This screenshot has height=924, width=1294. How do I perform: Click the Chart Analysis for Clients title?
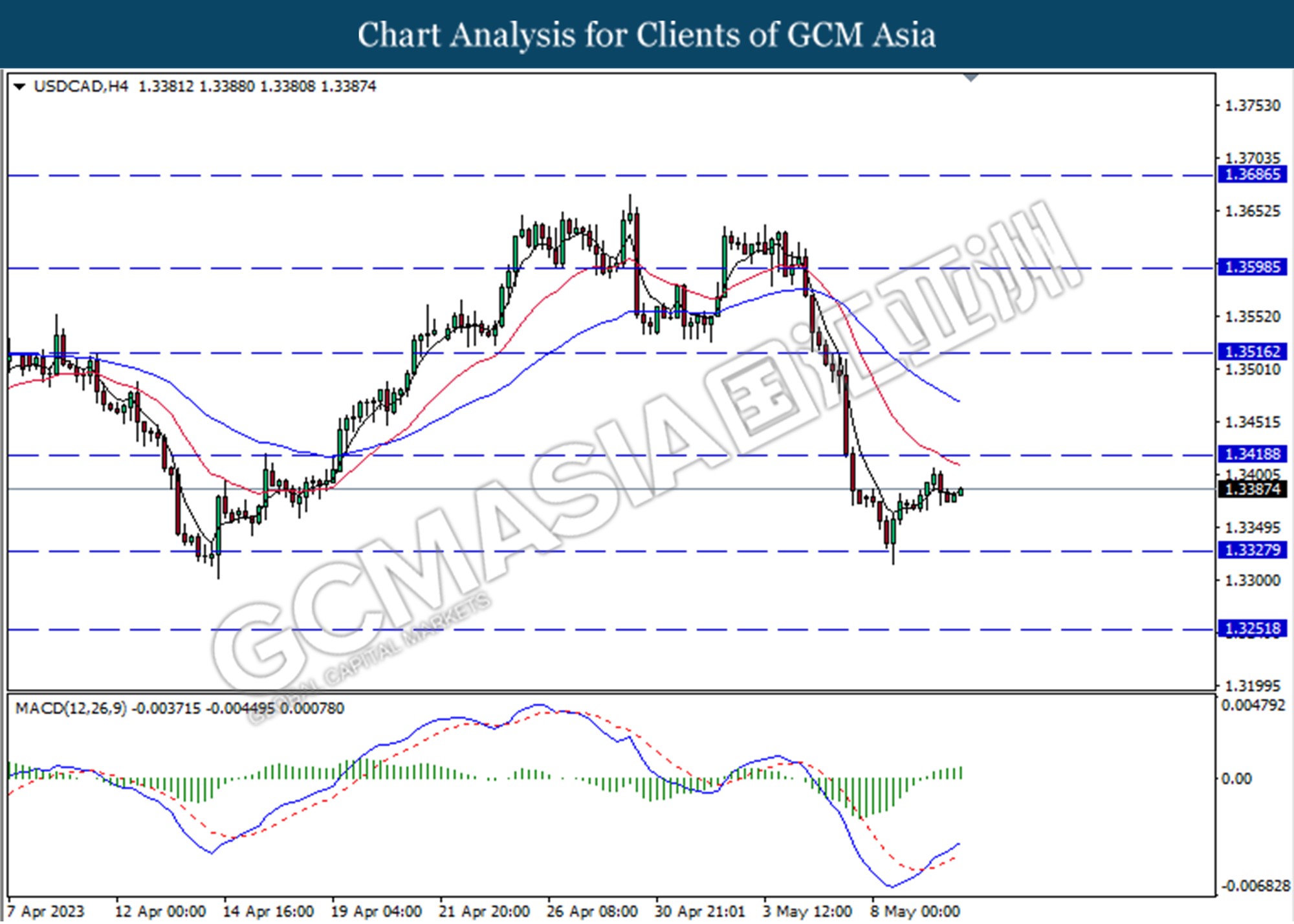[x=646, y=35]
